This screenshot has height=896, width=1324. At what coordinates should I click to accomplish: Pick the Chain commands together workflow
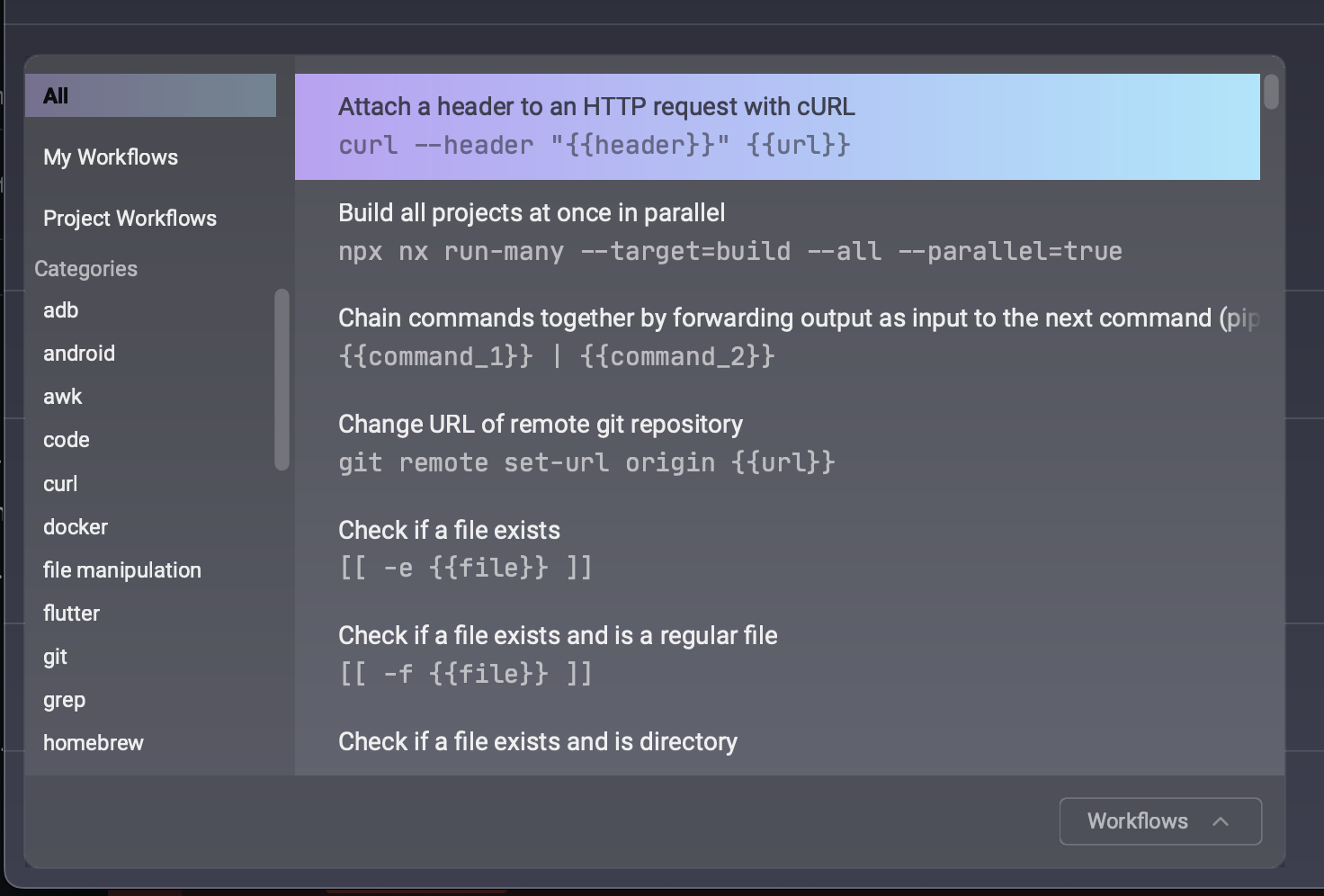776,337
